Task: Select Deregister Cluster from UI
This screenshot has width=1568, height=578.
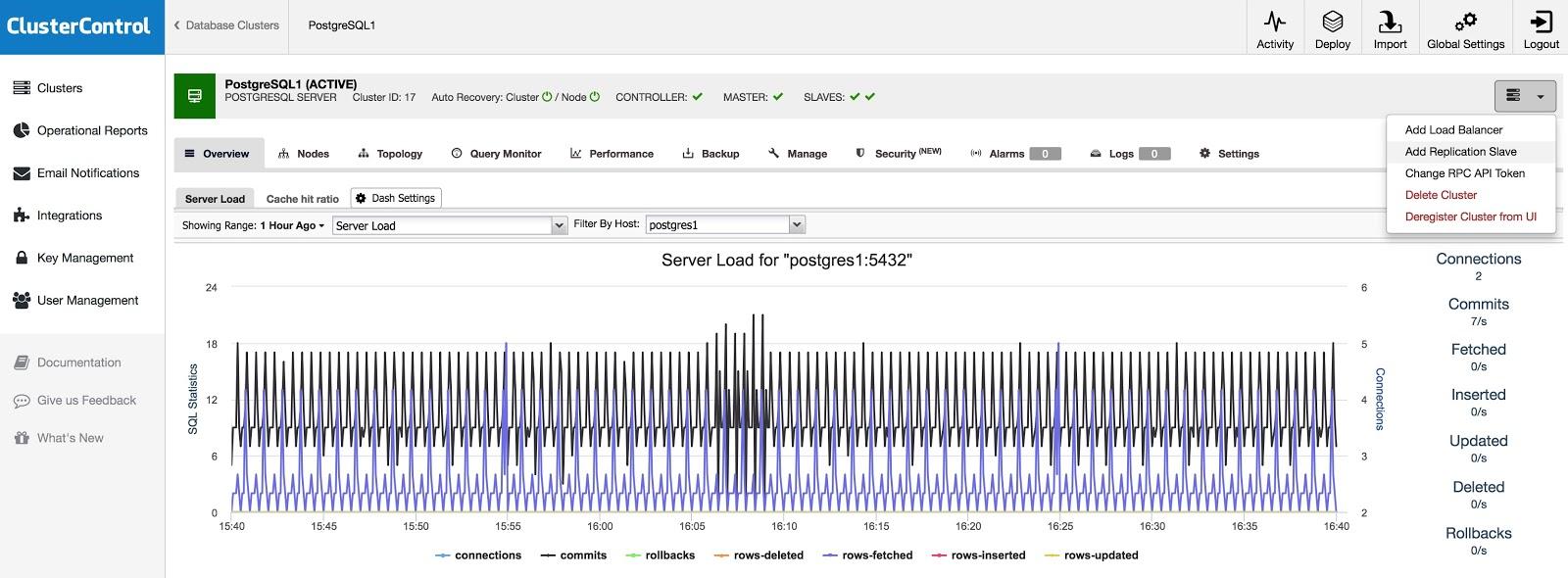Action: click(1471, 217)
